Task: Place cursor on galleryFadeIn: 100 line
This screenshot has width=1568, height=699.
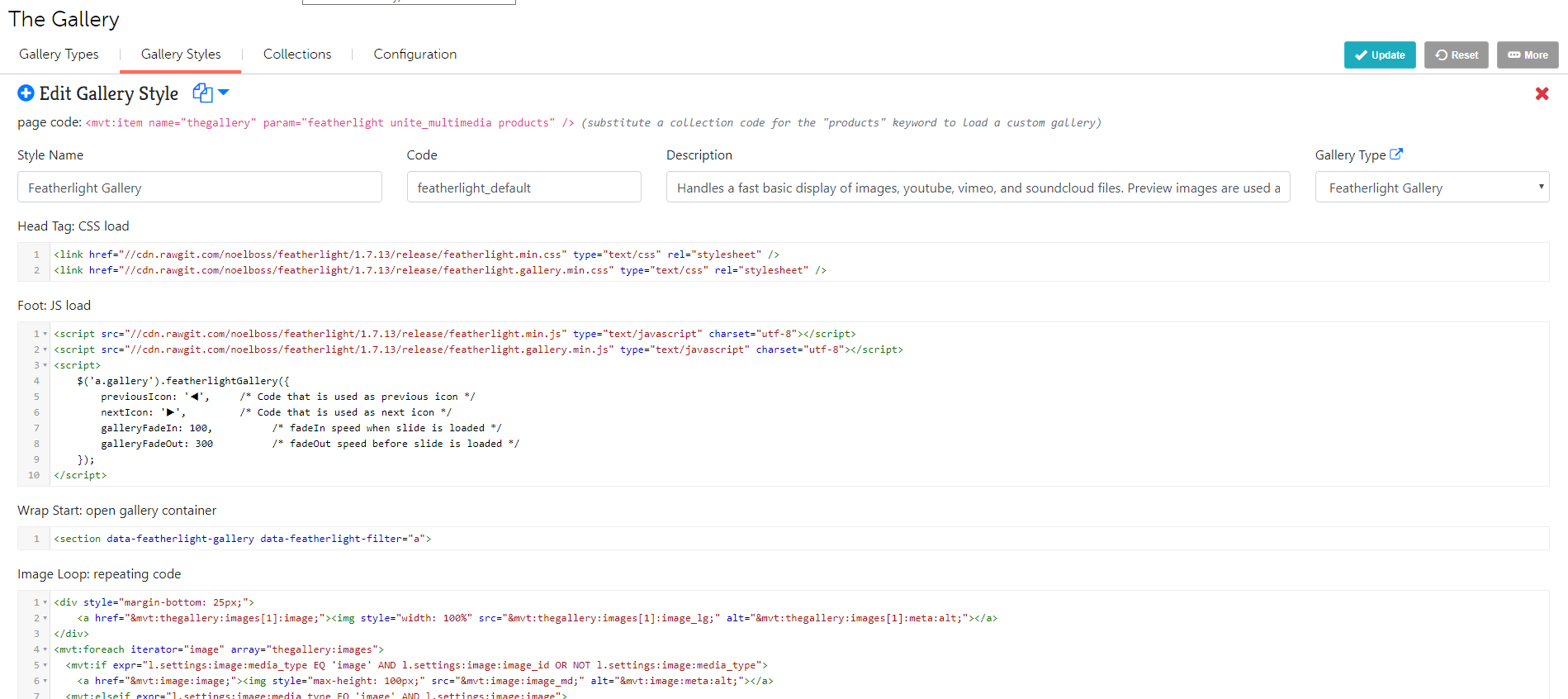Action: tap(301, 428)
